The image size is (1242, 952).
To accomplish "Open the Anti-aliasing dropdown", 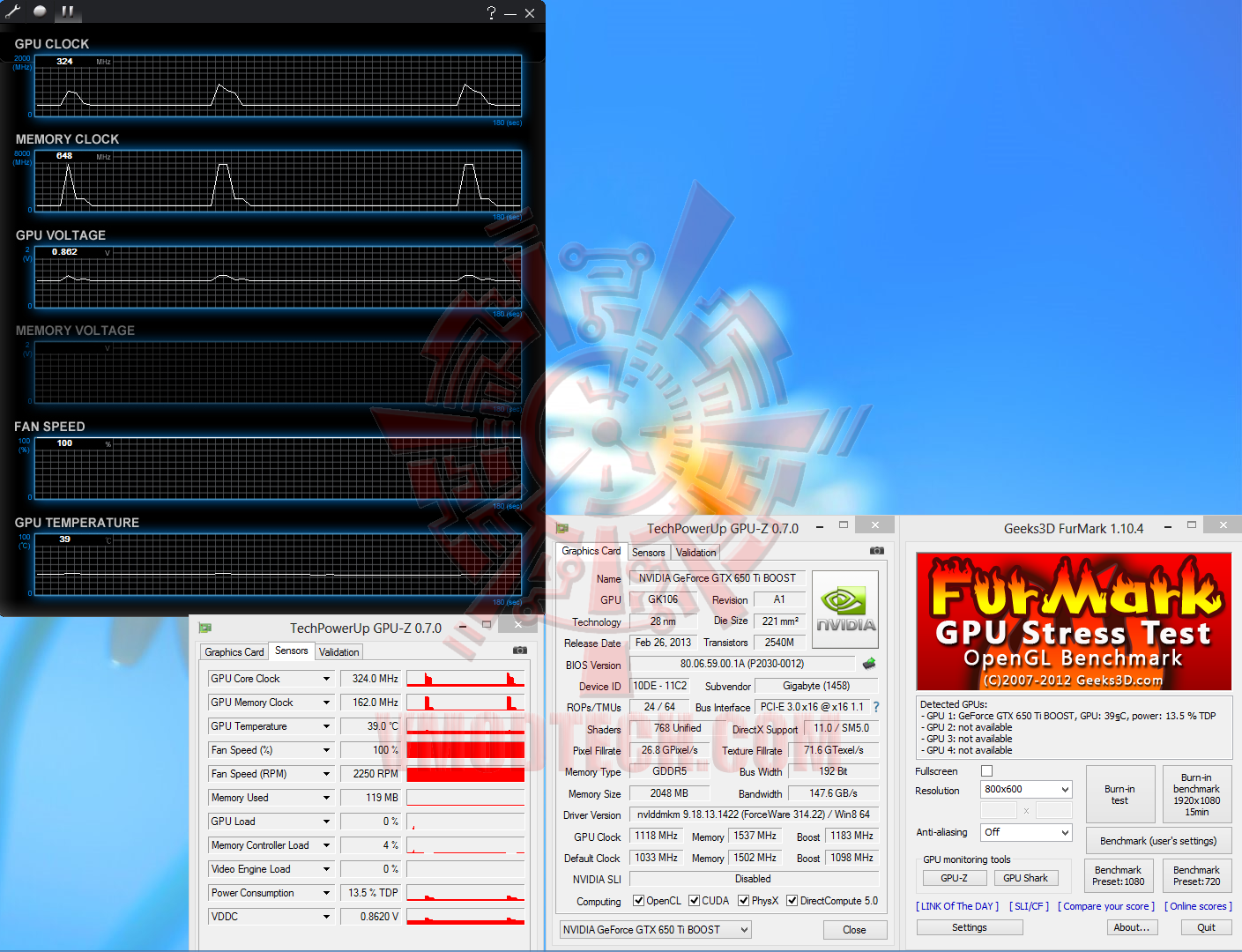I will [x=1026, y=832].
